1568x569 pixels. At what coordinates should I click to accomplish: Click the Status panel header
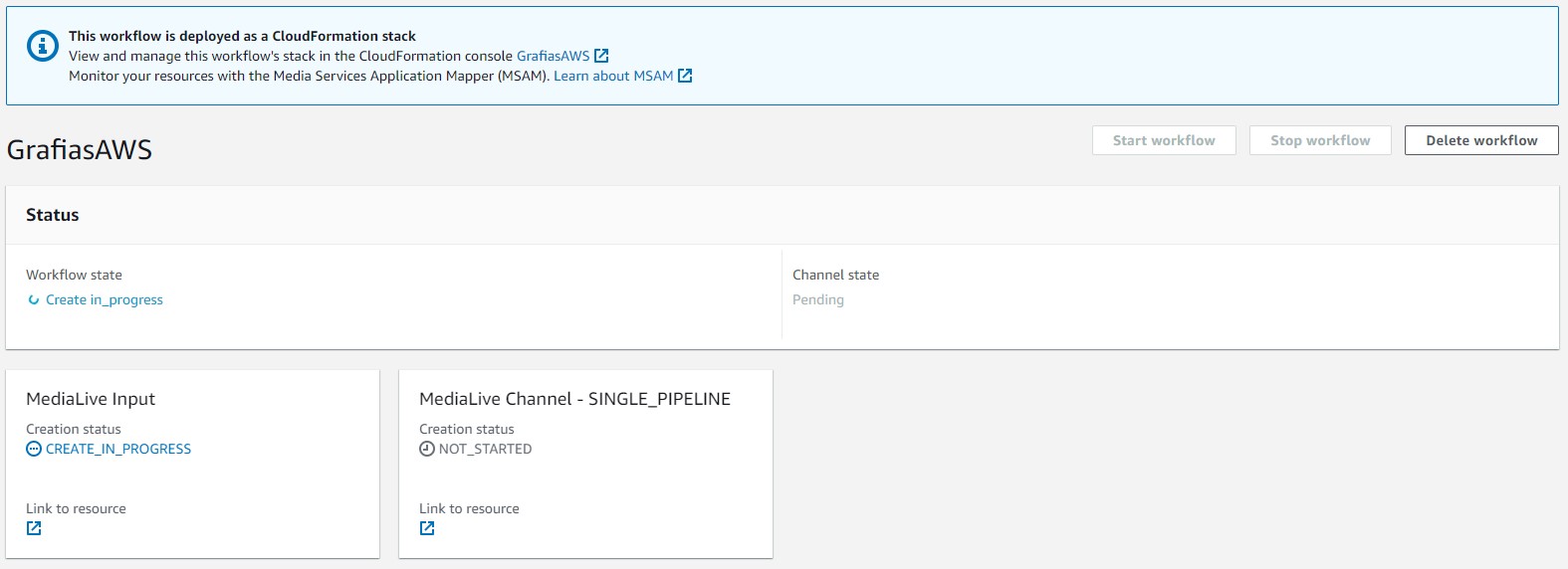[x=783, y=215]
